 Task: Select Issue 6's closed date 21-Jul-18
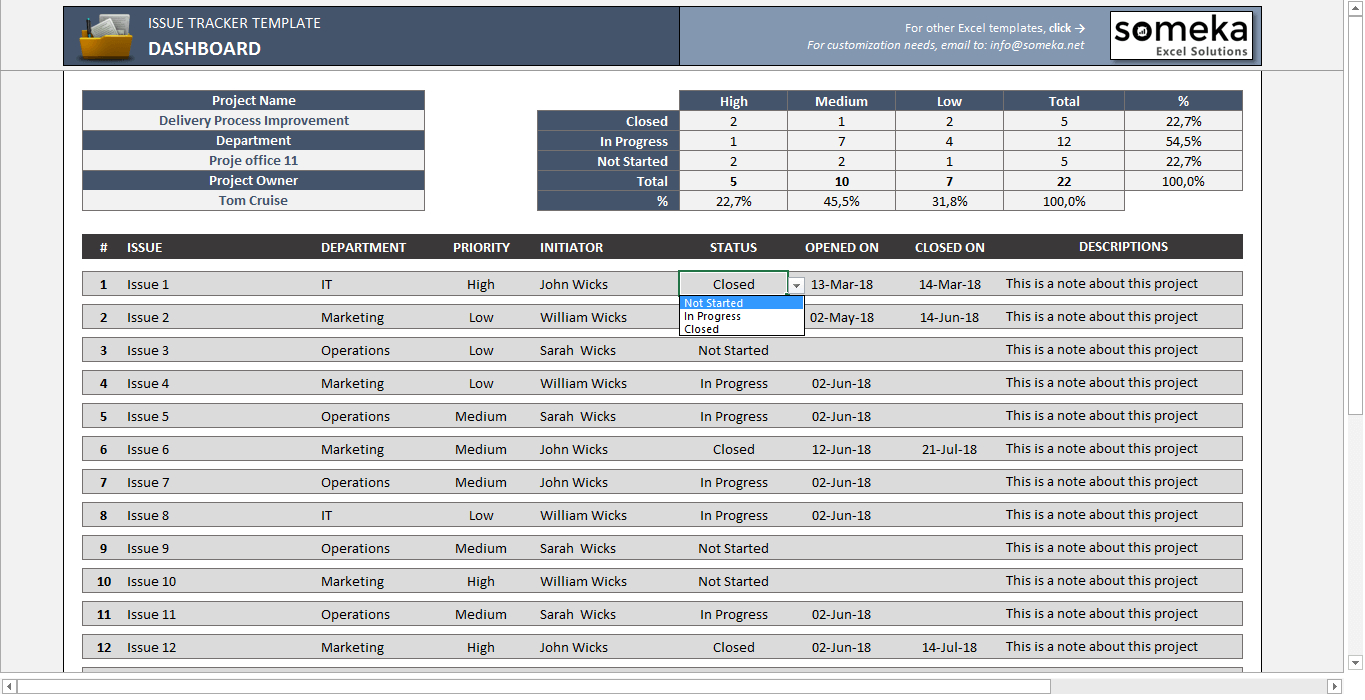[x=950, y=449]
